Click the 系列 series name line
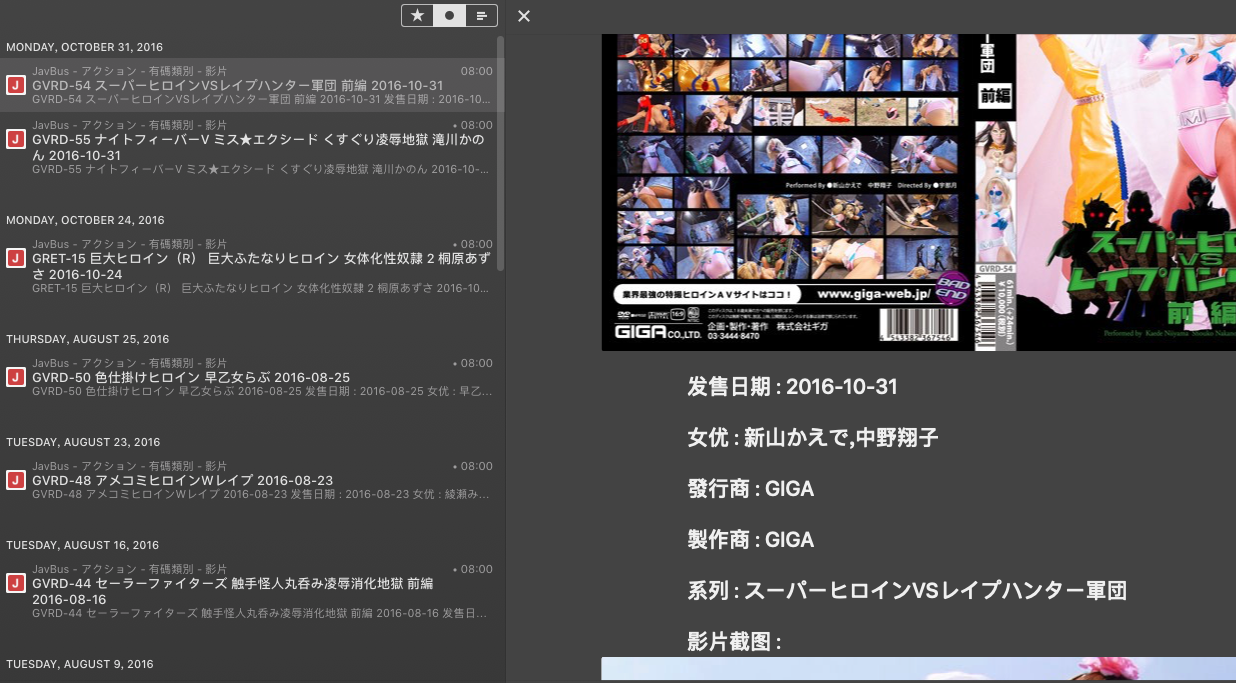1236x683 pixels. (x=908, y=591)
